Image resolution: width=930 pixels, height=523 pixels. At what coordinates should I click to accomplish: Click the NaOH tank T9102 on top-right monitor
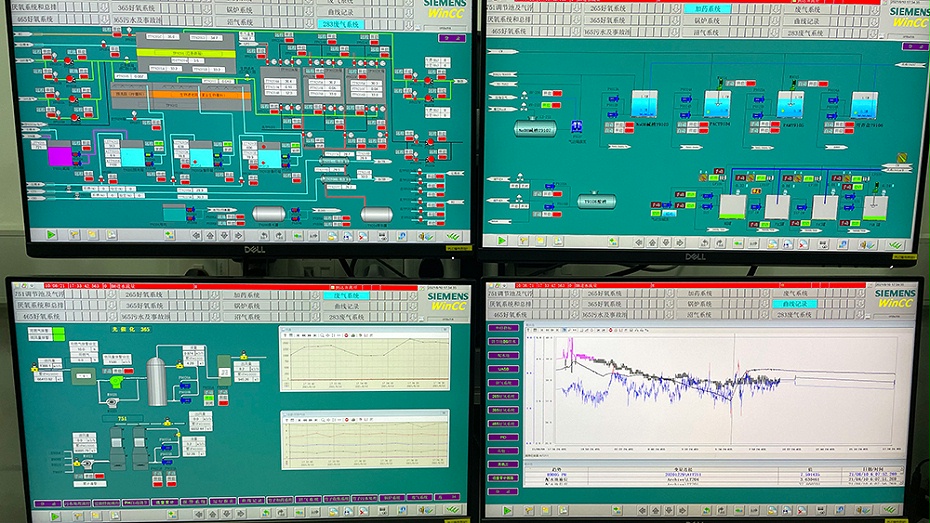(x=534, y=129)
